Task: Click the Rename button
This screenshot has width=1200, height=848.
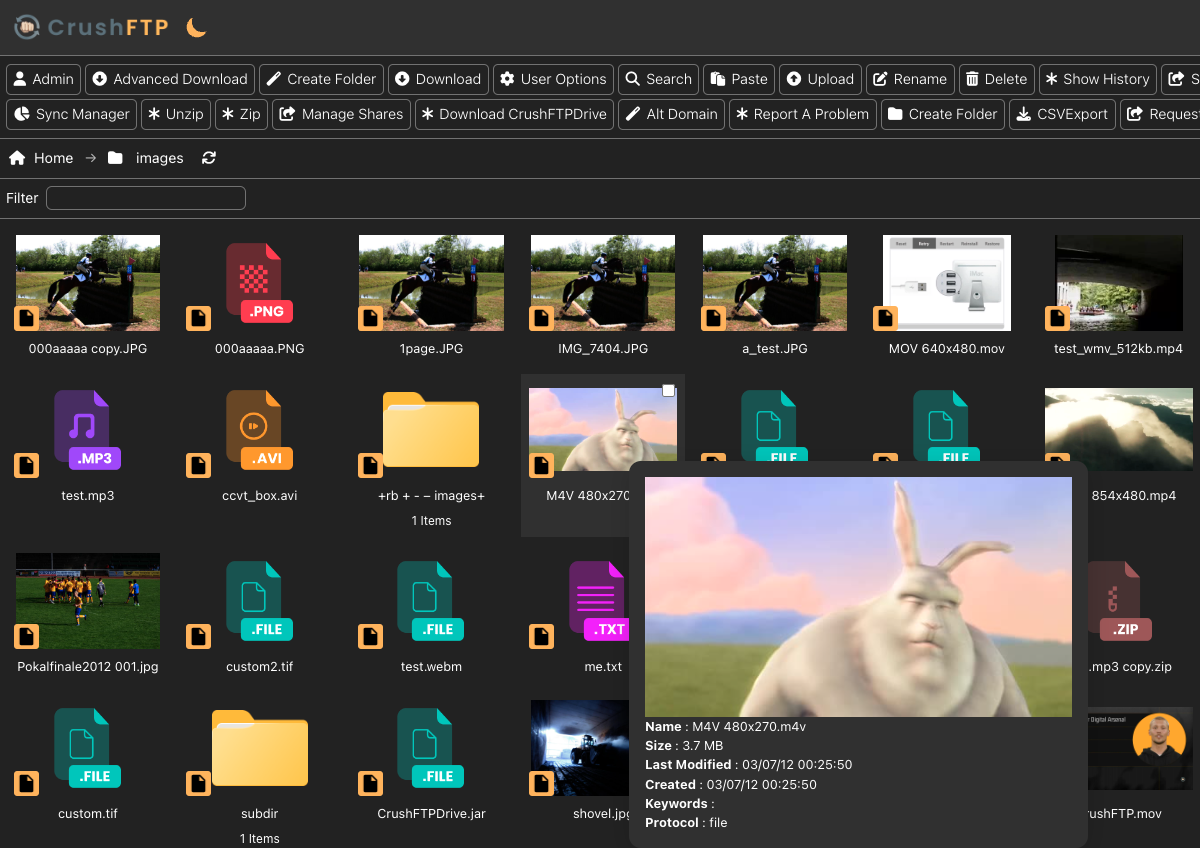Action: pos(910,79)
